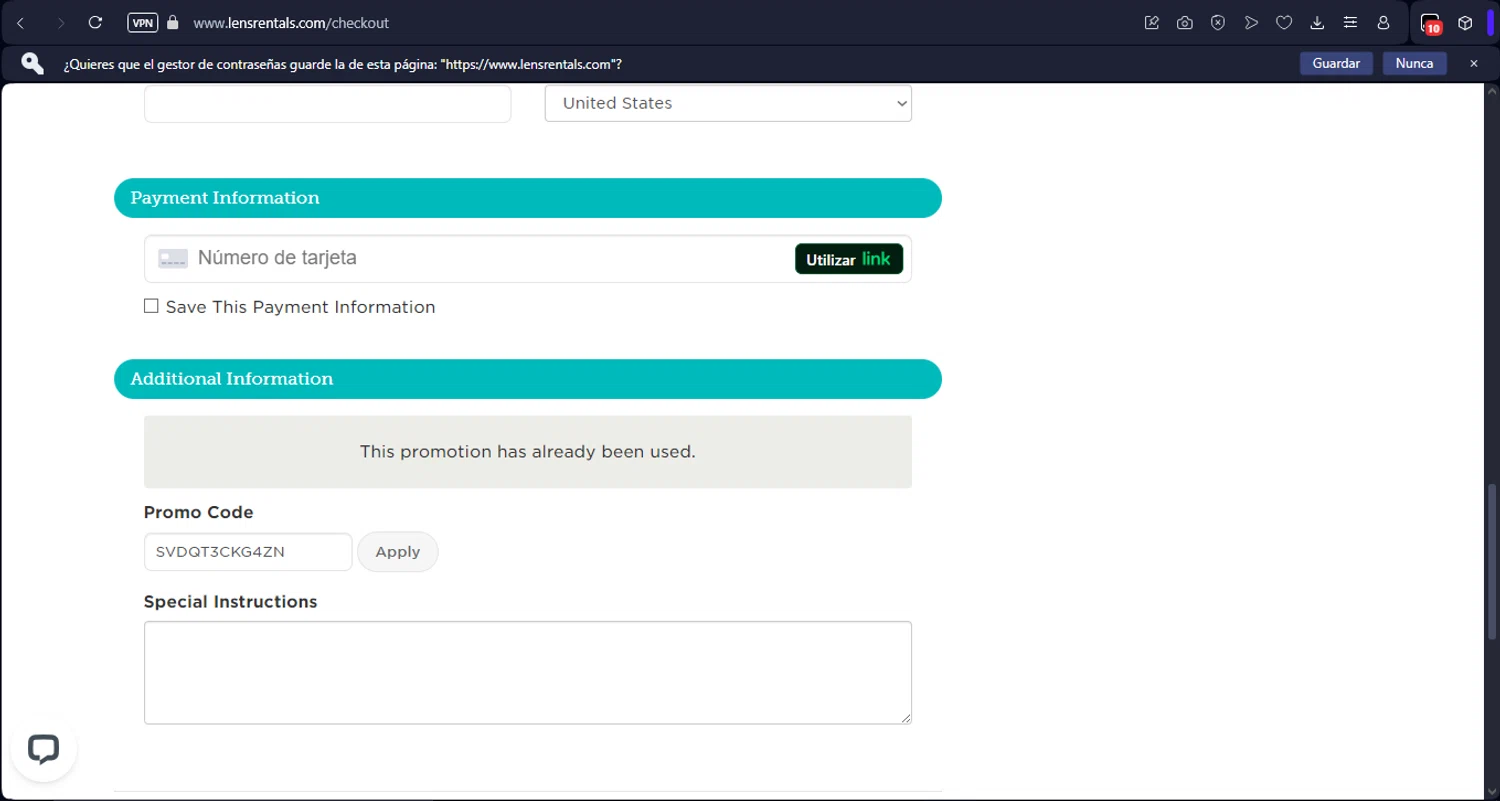1500x801 pixels.
Task: Apply the promo code
Action: [398, 552]
